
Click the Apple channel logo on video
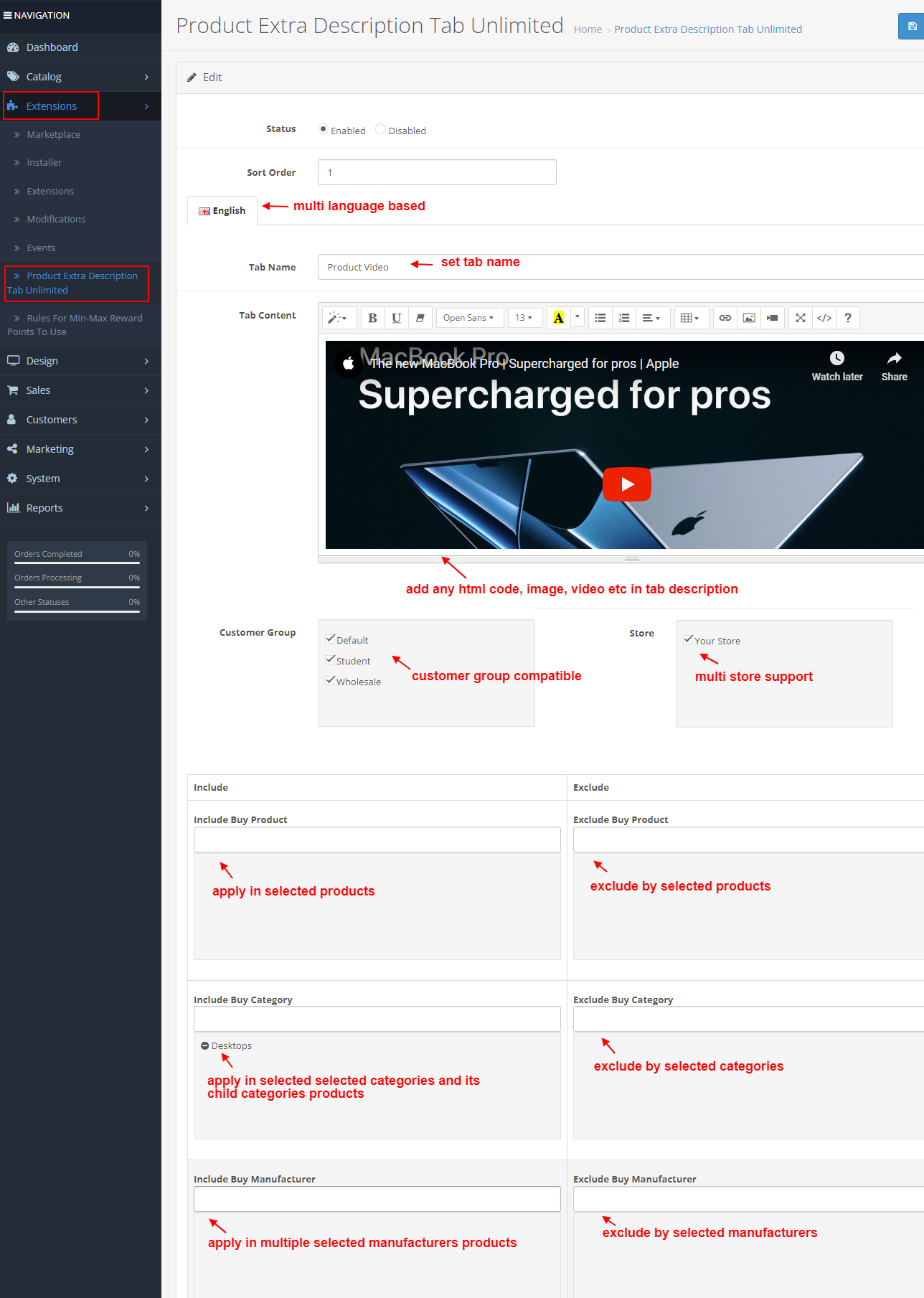point(349,364)
